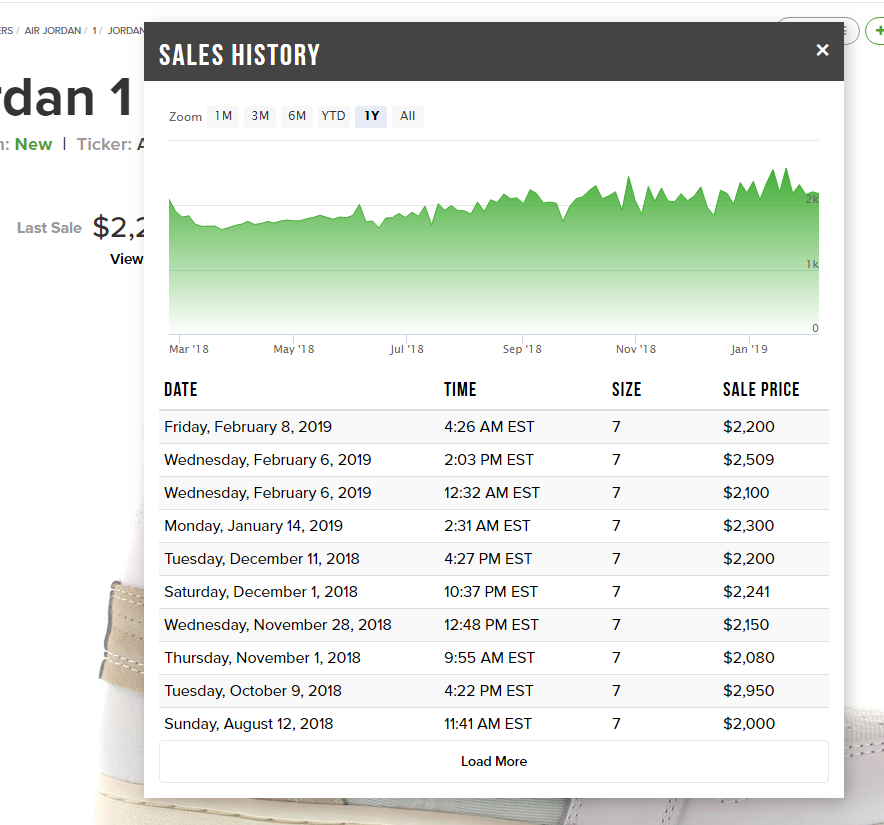Click the Time column header
The image size is (884, 825).
(x=460, y=390)
